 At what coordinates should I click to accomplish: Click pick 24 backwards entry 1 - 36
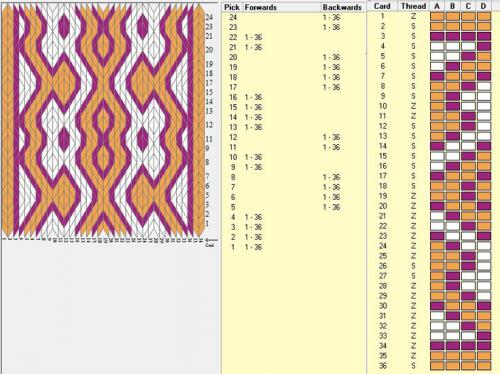331,17
